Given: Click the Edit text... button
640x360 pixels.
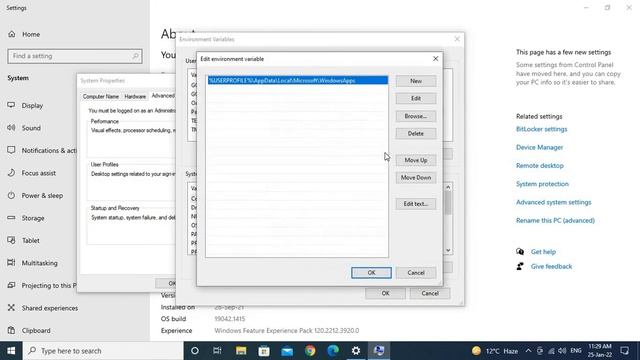Looking at the screenshot, I should [x=416, y=204].
